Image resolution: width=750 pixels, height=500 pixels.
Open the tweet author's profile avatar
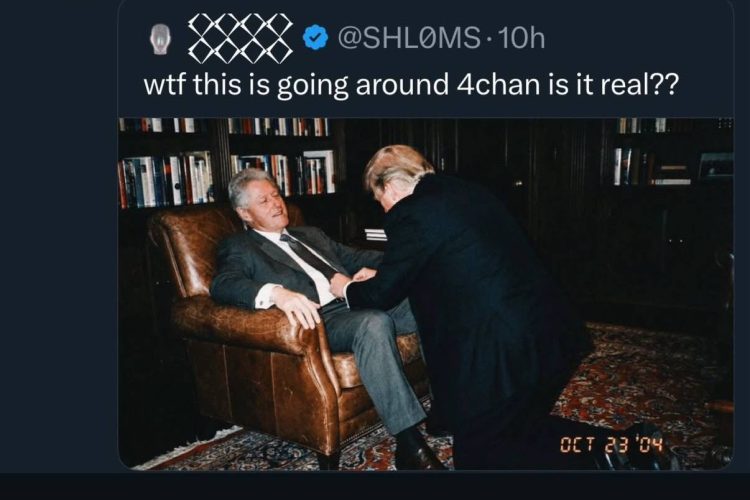coord(159,38)
